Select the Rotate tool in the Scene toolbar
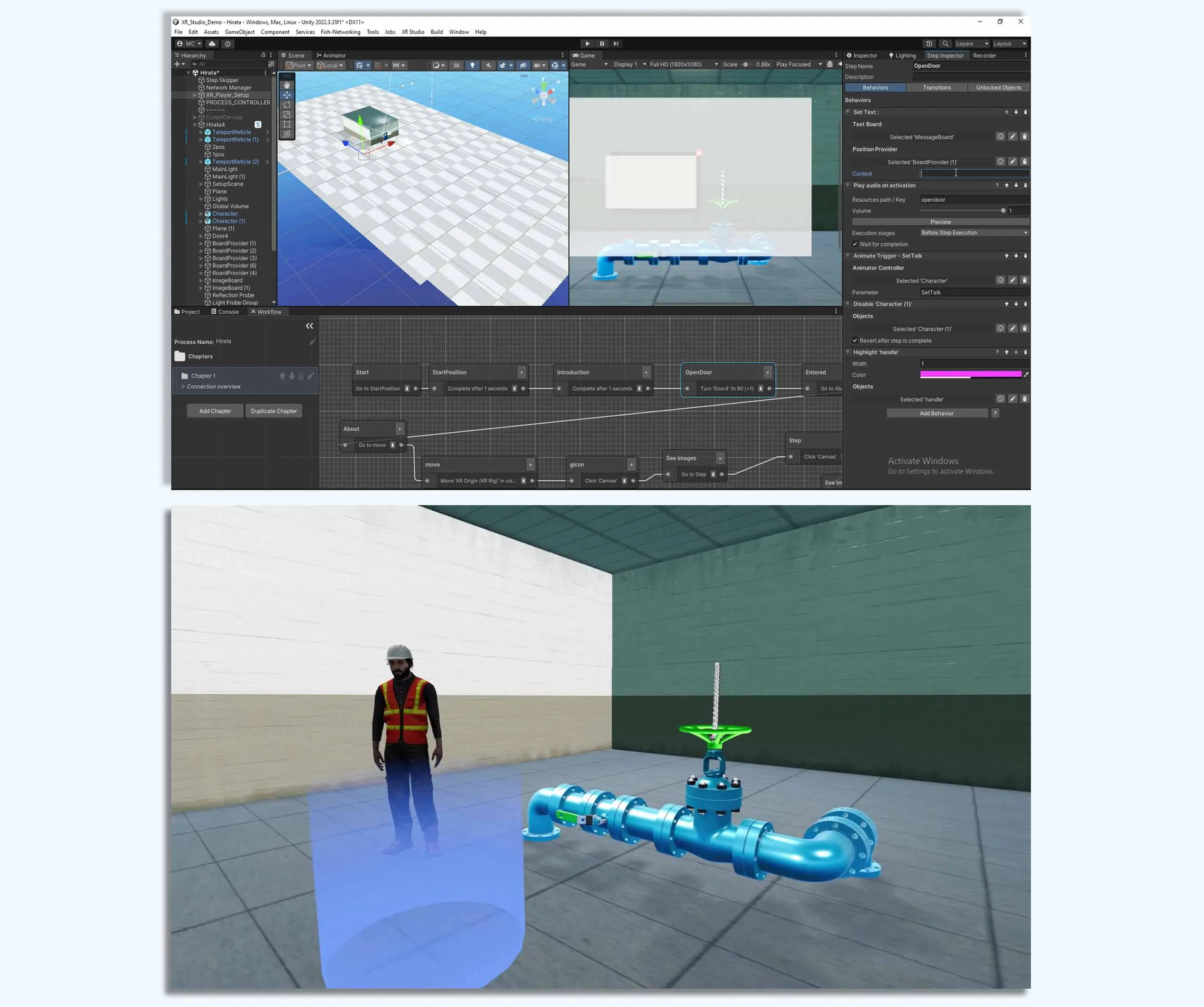This screenshot has width=1204, height=1007. [287, 104]
